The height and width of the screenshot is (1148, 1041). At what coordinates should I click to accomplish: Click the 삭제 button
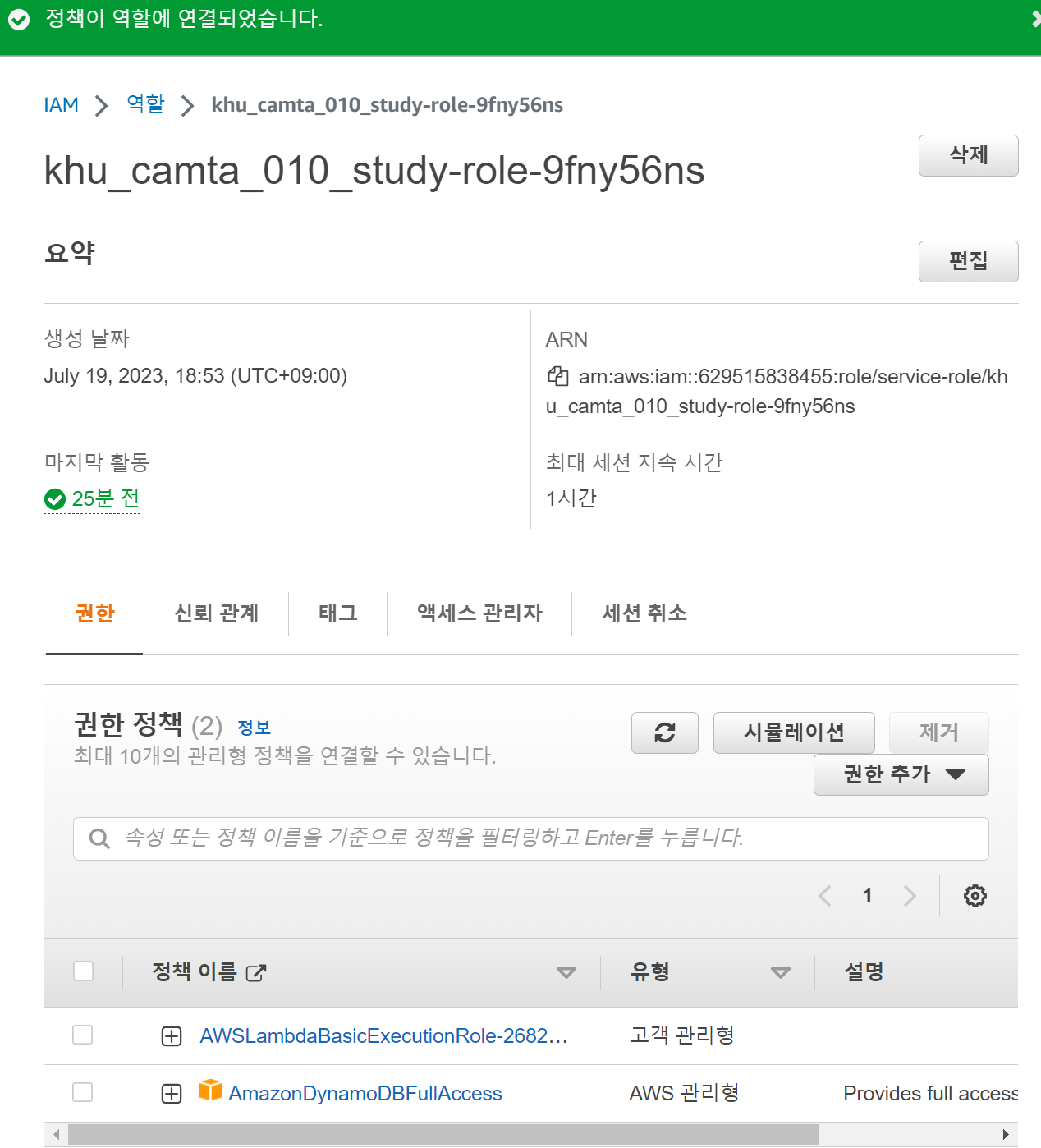coord(968,155)
